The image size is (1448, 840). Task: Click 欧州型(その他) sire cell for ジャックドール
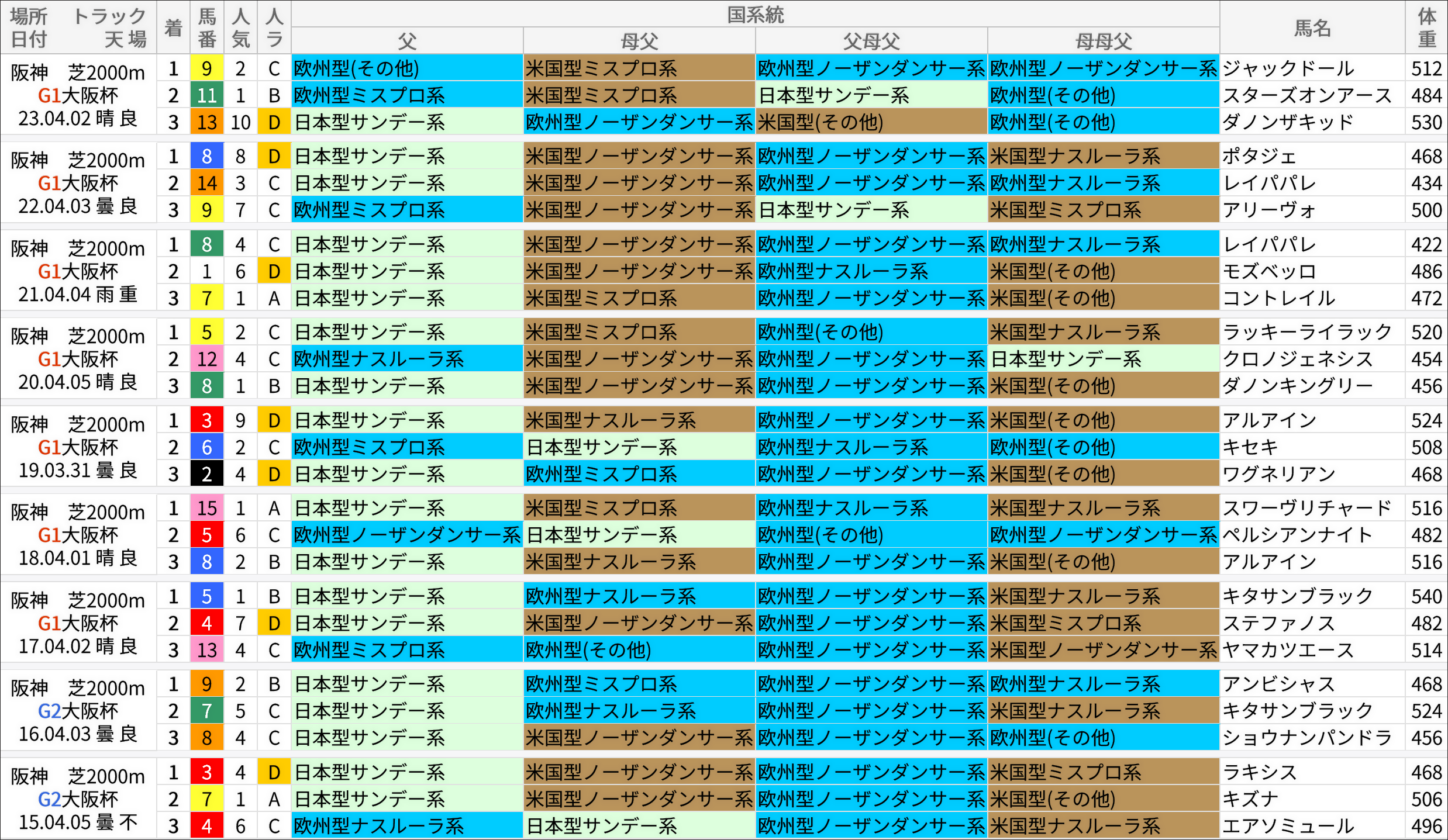click(407, 69)
